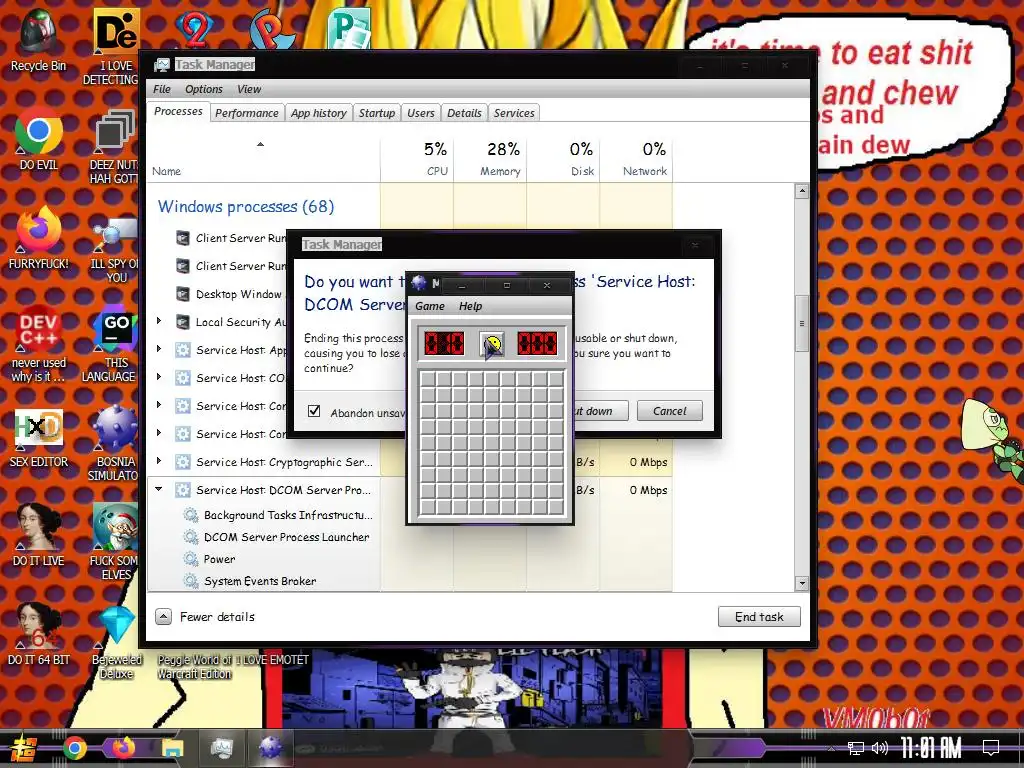Open the DO IT LIVE shortcut
The width and height of the screenshot is (1024, 768).
point(38,536)
